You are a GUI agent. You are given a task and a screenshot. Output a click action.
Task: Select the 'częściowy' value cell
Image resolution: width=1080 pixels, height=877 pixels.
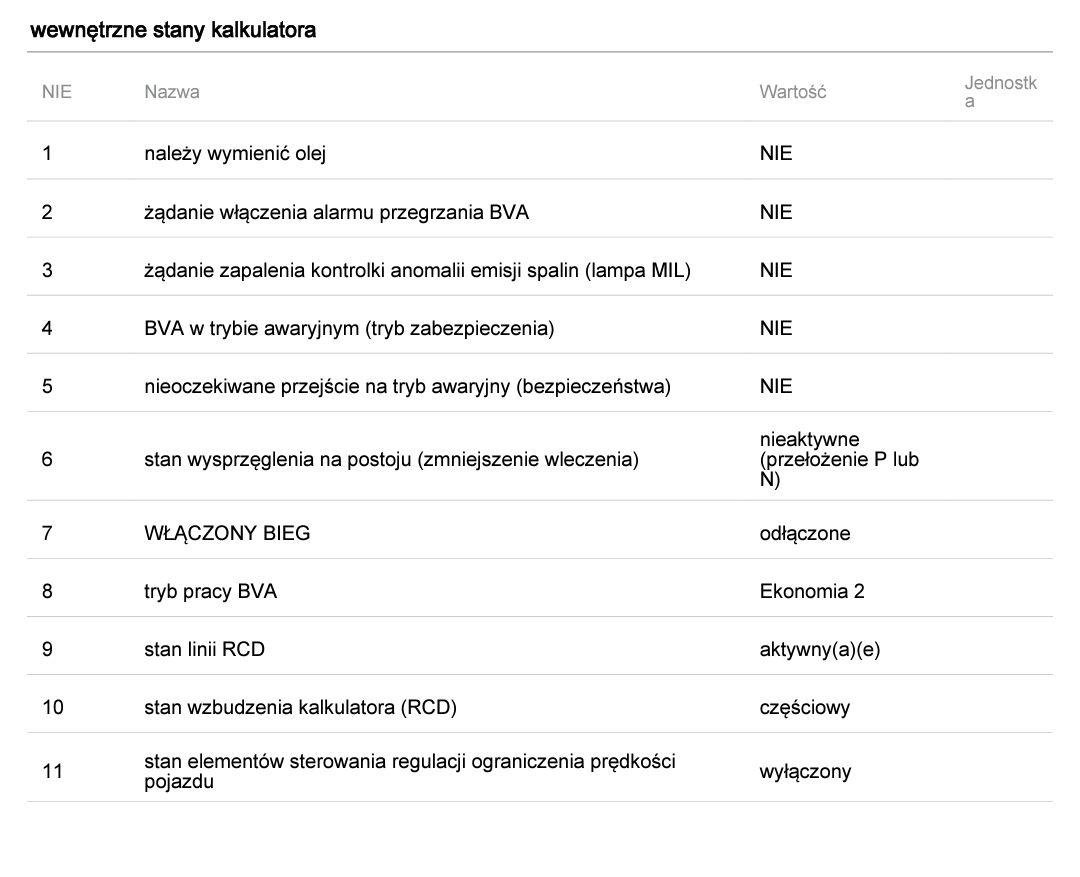coord(805,707)
